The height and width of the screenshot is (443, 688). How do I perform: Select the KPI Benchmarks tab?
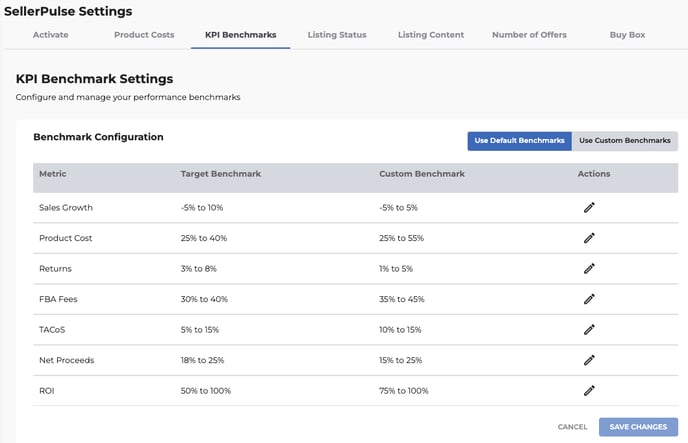240,35
